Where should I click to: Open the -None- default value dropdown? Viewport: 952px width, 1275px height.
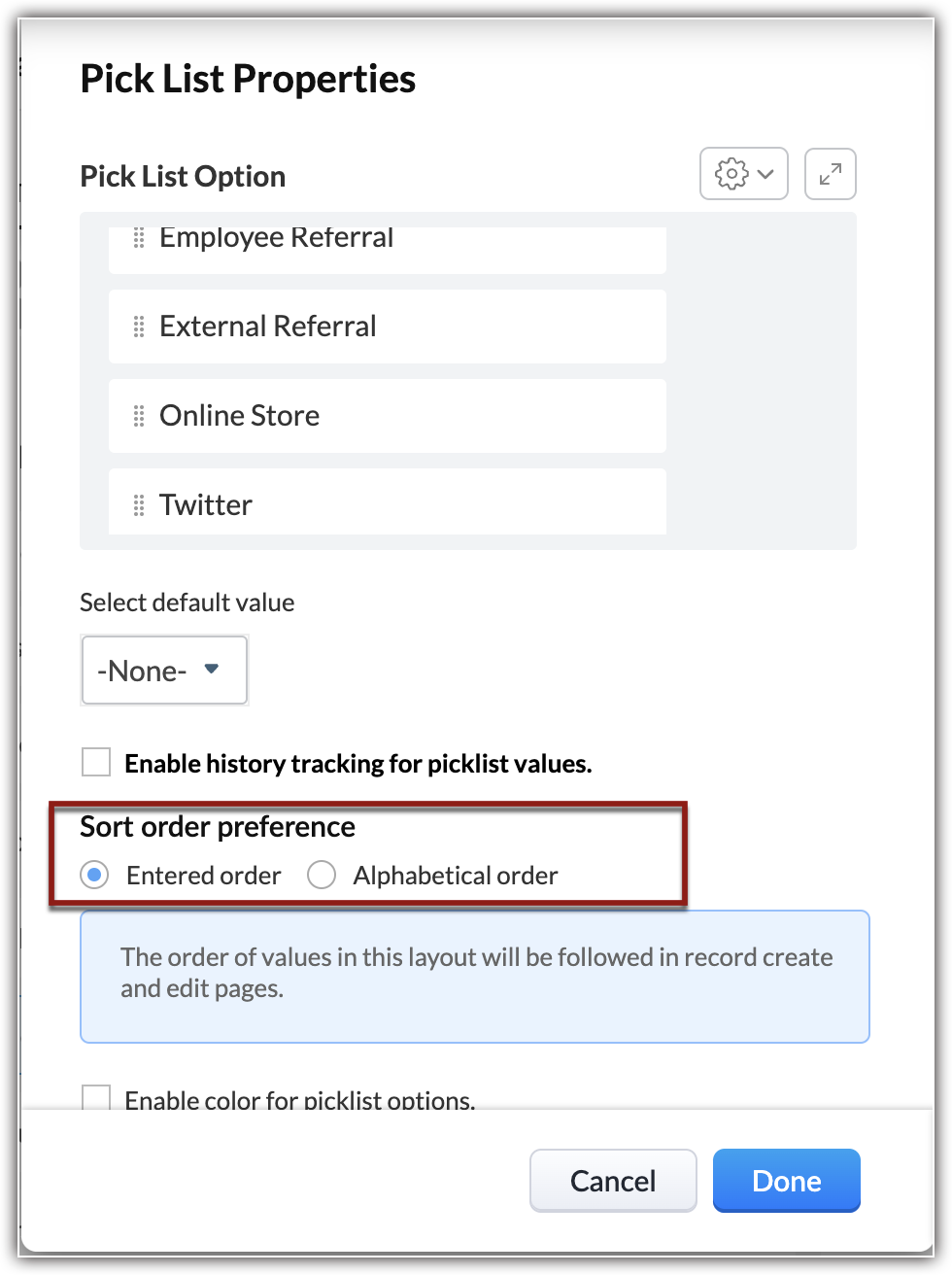(164, 671)
